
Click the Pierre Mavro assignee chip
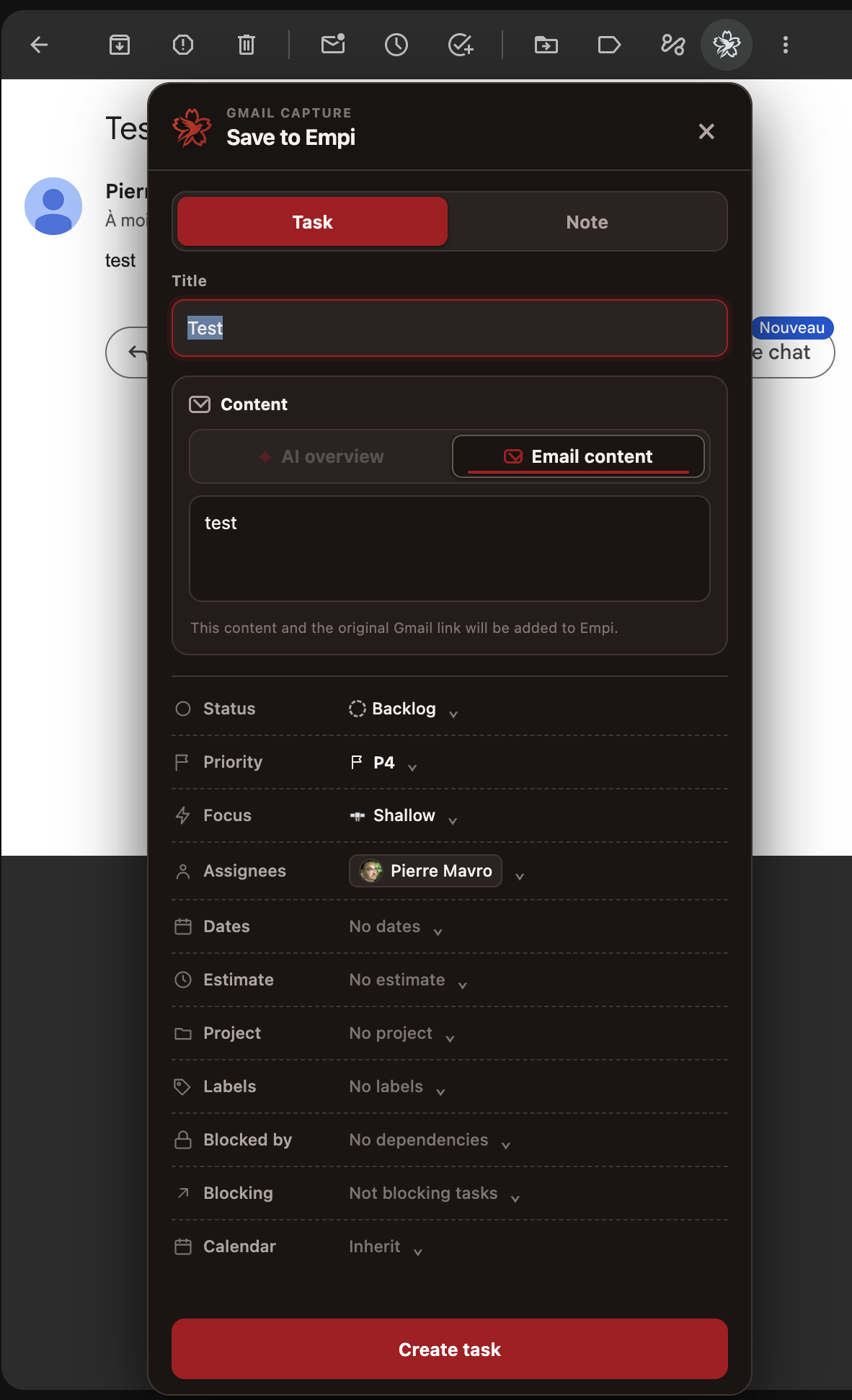point(425,871)
